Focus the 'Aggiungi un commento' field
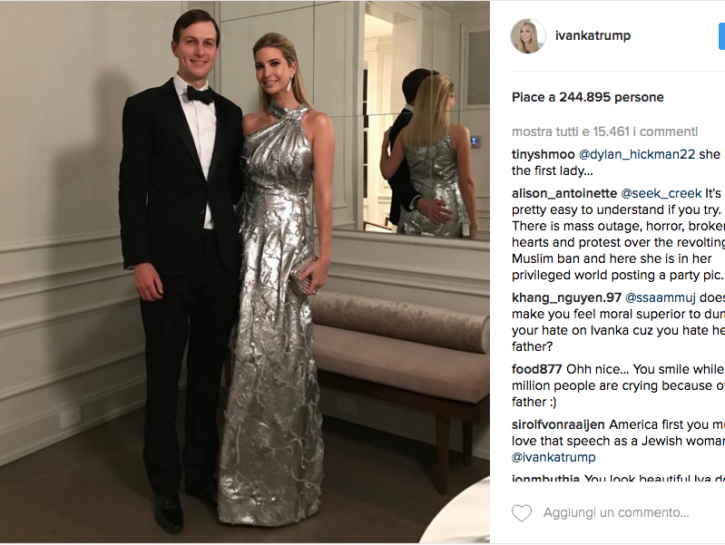The height and width of the screenshot is (545, 725). 616,513
